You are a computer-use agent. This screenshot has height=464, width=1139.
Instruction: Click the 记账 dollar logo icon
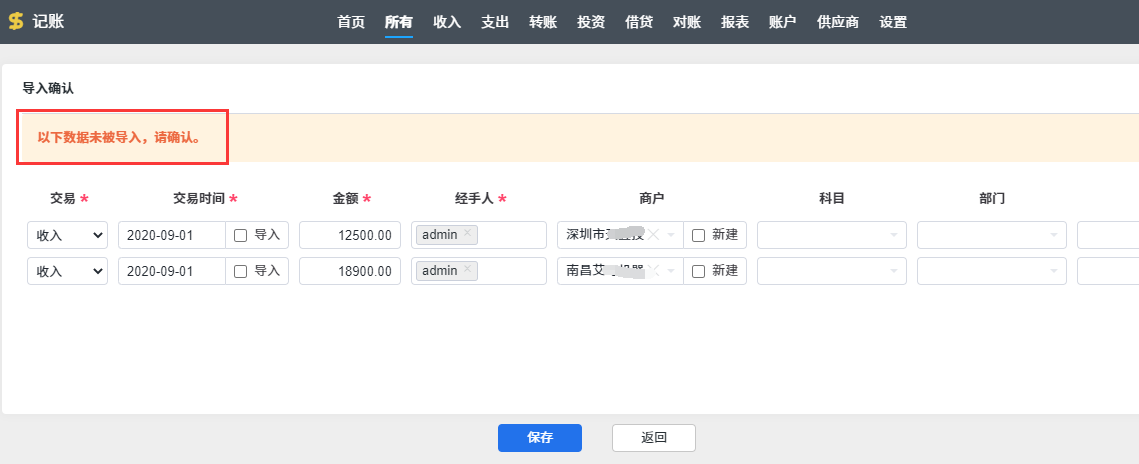pyautogui.click(x=16, y=22)
